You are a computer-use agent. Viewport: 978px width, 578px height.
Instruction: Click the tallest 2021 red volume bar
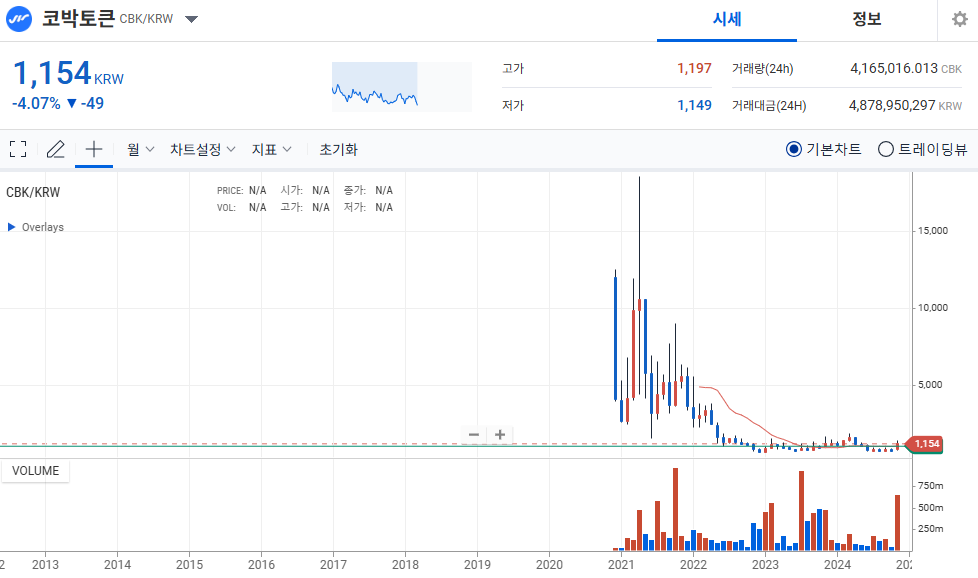(x=675, y=509)
